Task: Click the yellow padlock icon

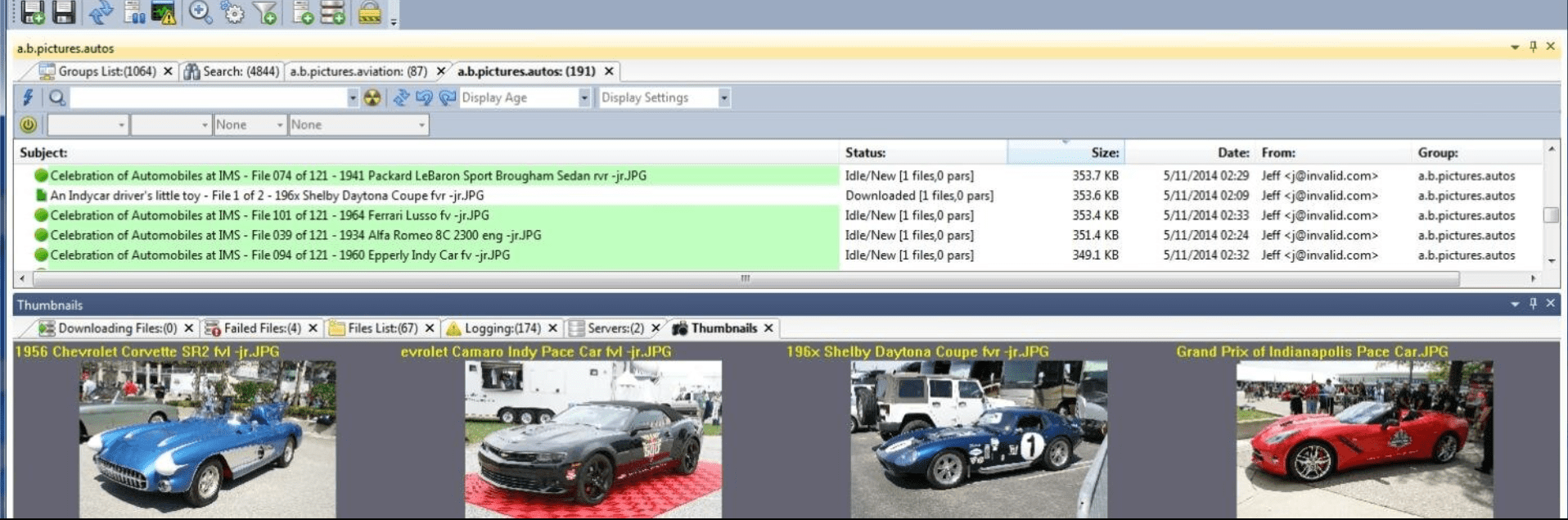Action: (x=370, y=12)
